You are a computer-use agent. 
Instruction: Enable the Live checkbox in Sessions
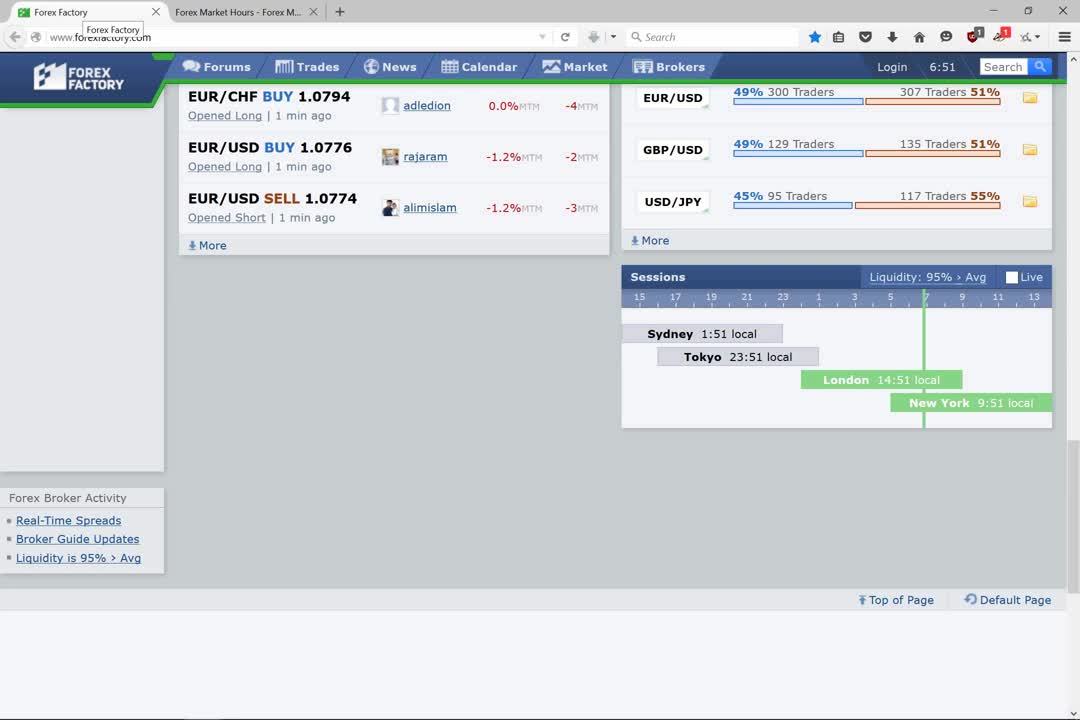tap(1011, 277)
